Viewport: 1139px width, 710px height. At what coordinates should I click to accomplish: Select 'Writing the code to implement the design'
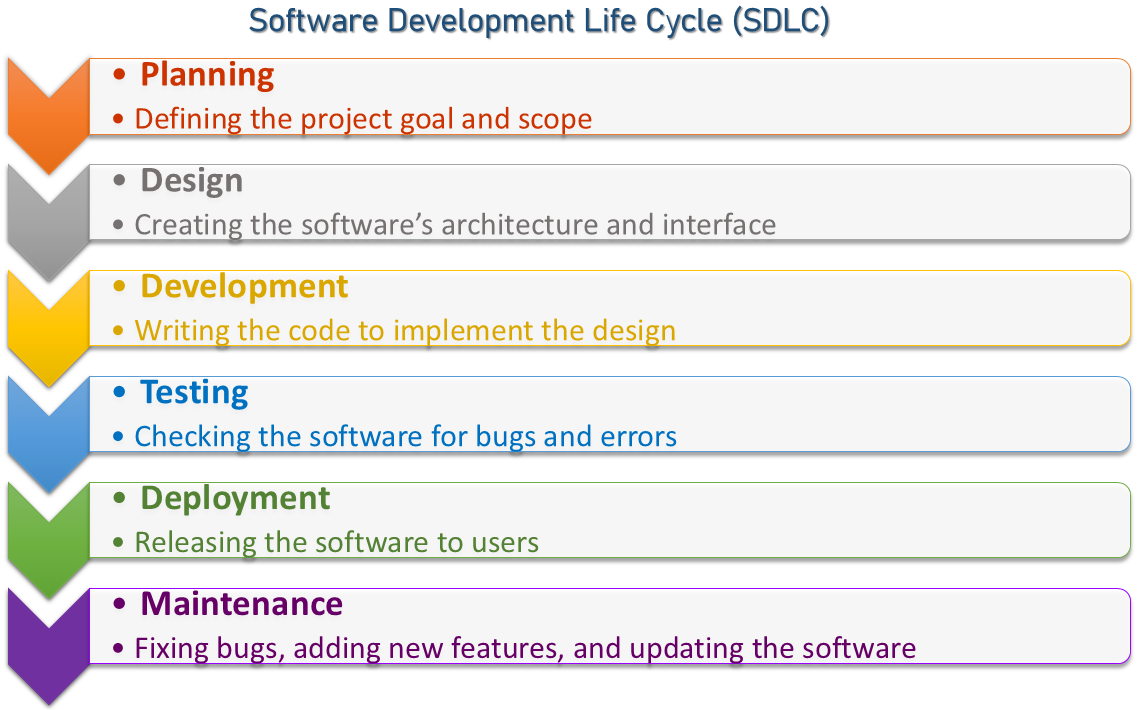(x=405, y=331)
